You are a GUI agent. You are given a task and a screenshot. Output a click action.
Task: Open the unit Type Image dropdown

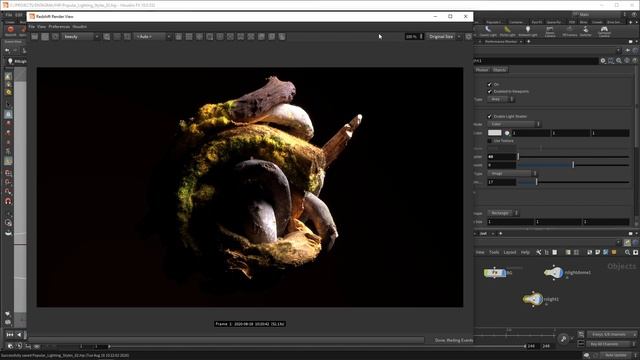512,173
